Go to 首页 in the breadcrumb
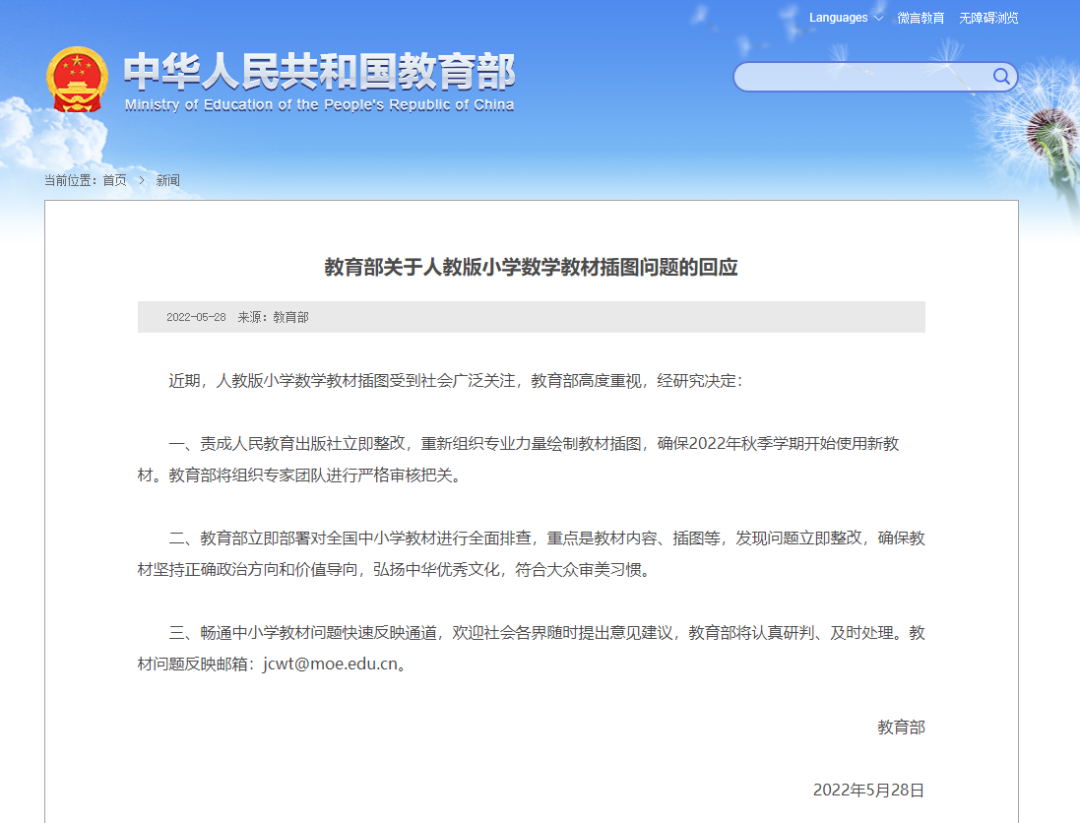Image resolution: width=1080 pixels, height=823 pixels. [x=114, y=180]
